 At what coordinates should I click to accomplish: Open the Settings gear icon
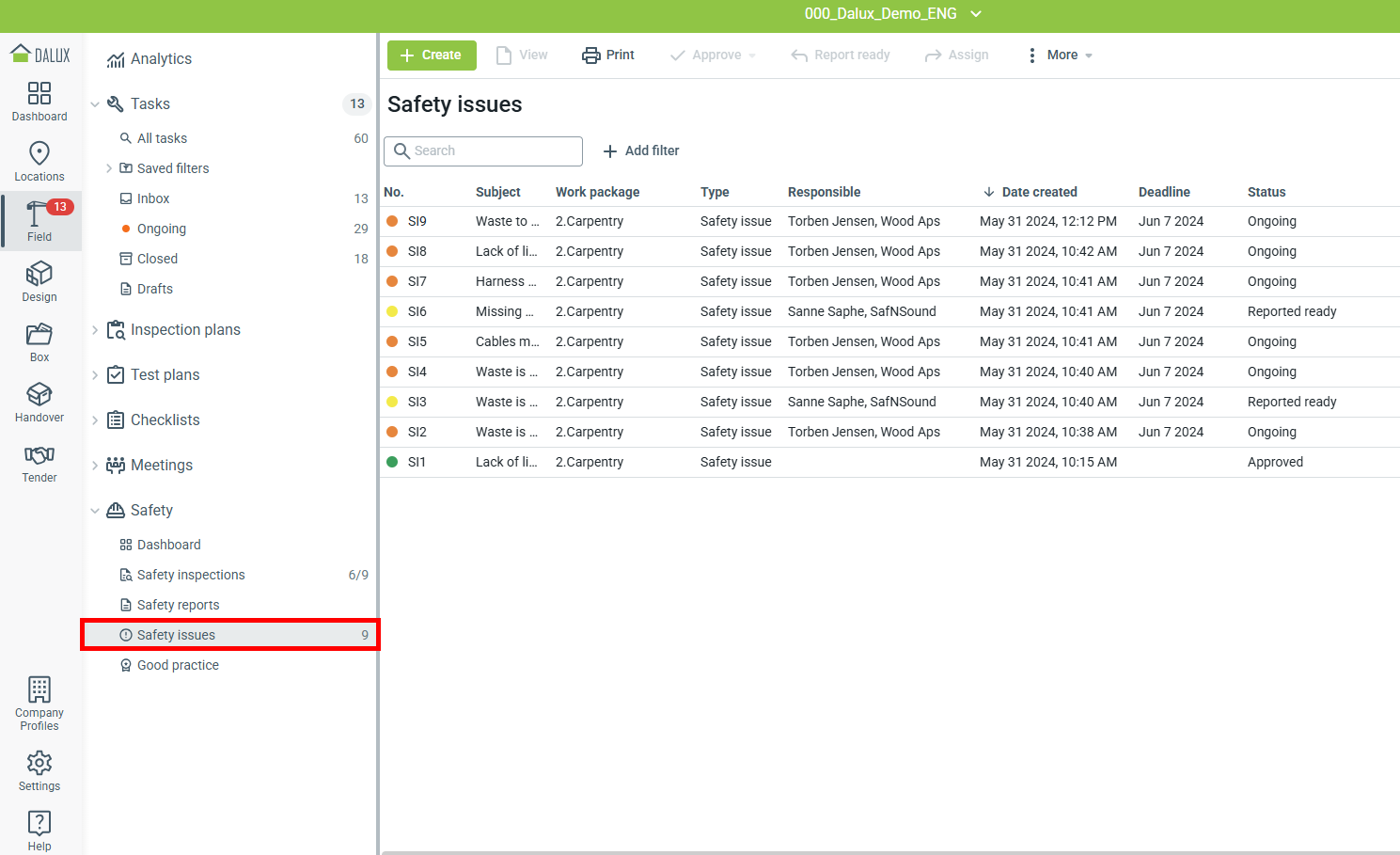(39, 763)
